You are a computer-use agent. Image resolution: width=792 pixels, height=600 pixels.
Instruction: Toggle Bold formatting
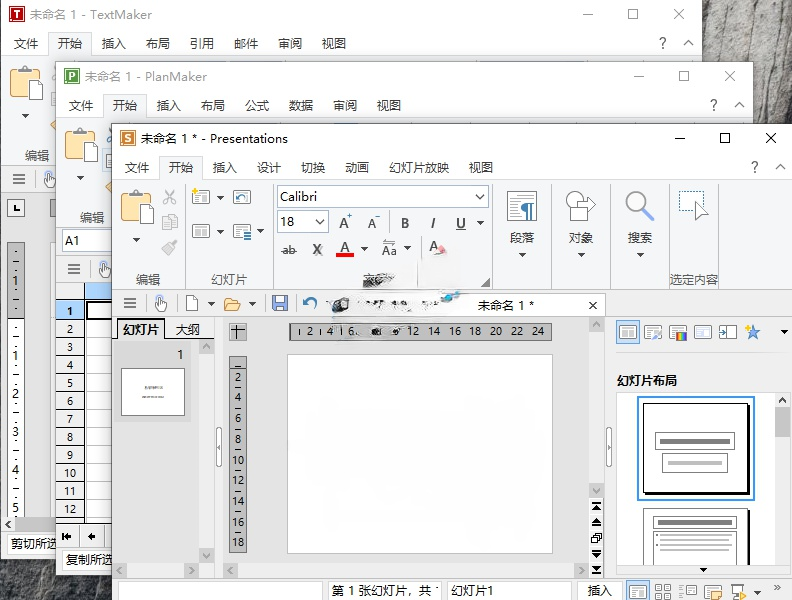pyautogui.click(x=405, y=223)
